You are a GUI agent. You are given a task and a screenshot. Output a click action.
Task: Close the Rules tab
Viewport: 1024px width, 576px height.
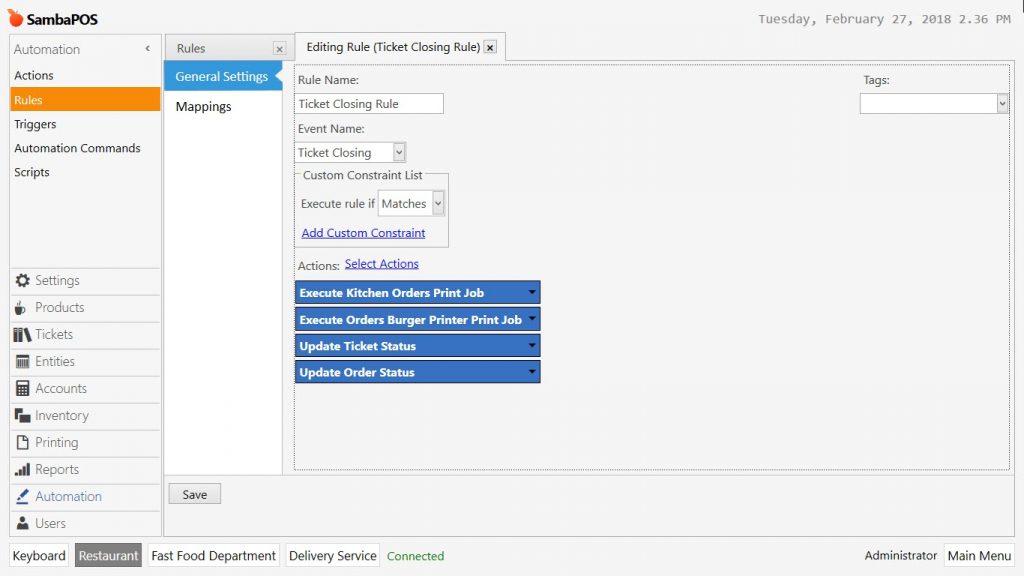pos(280,49)
